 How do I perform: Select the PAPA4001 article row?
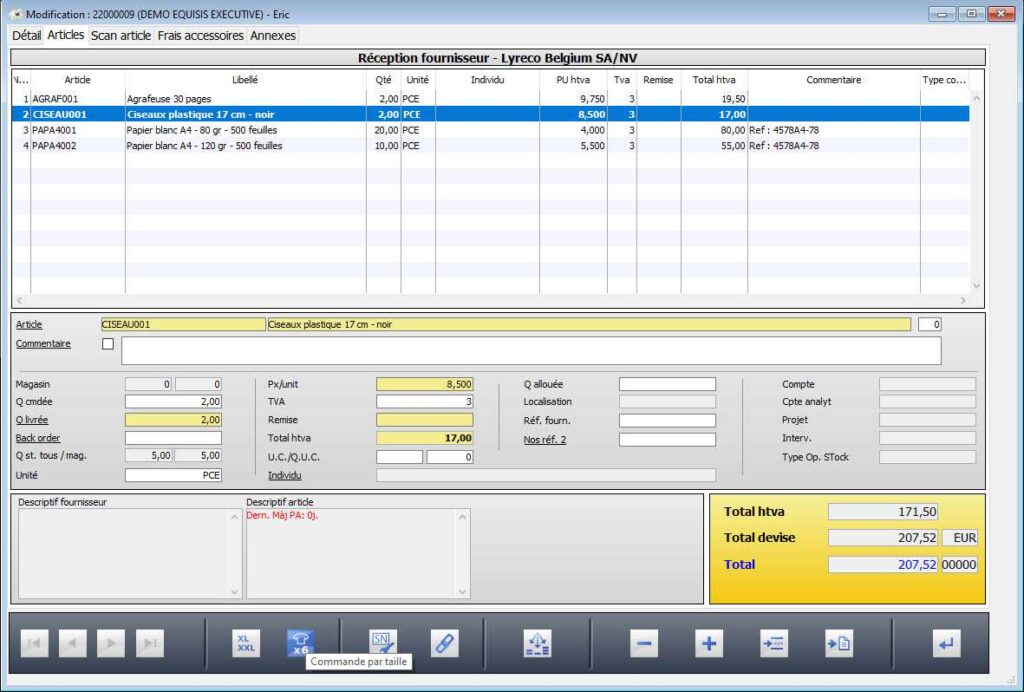point(490,130)
